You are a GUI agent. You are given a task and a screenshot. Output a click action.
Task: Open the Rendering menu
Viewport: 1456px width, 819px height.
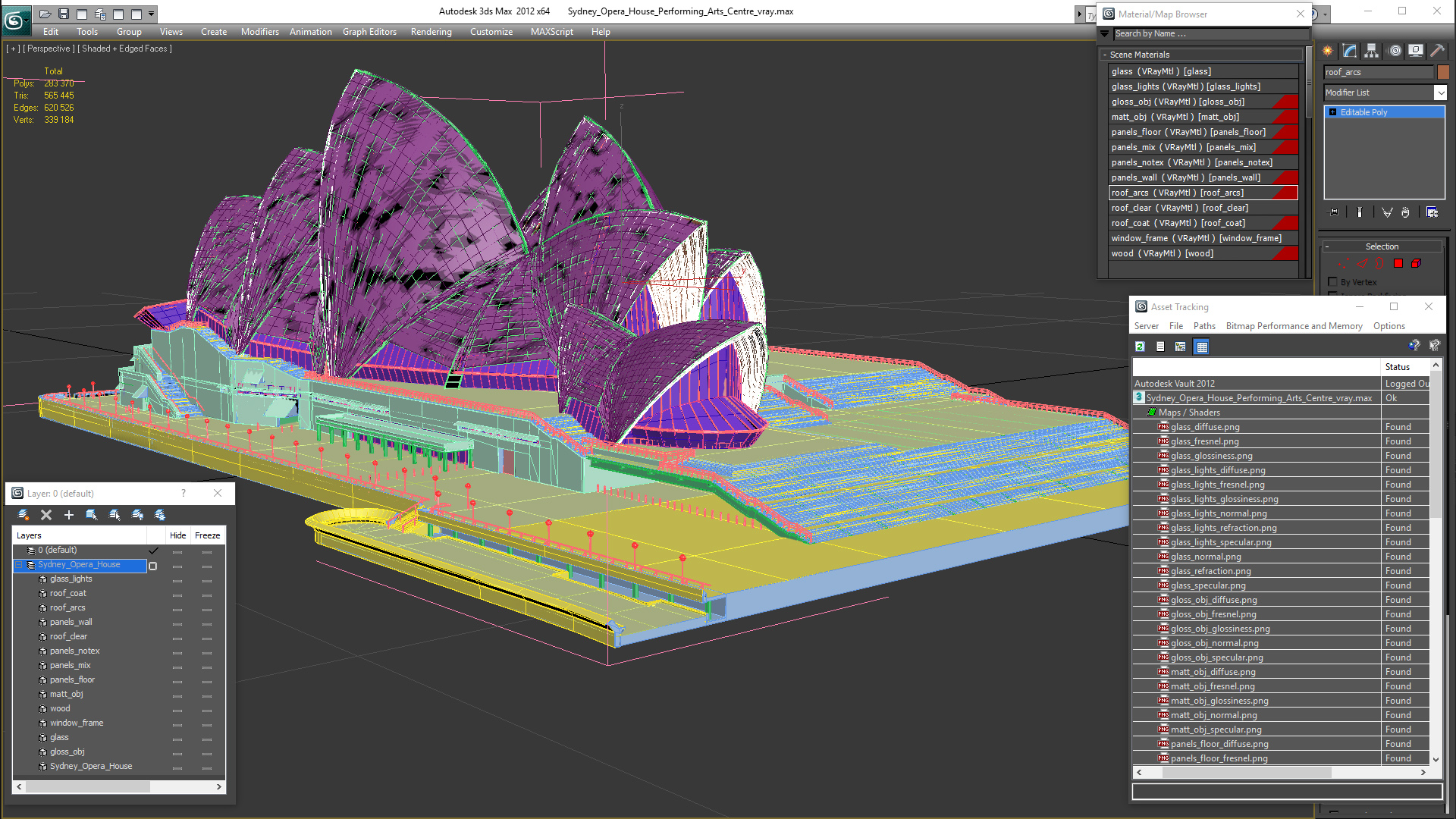[x=431, y=32]
